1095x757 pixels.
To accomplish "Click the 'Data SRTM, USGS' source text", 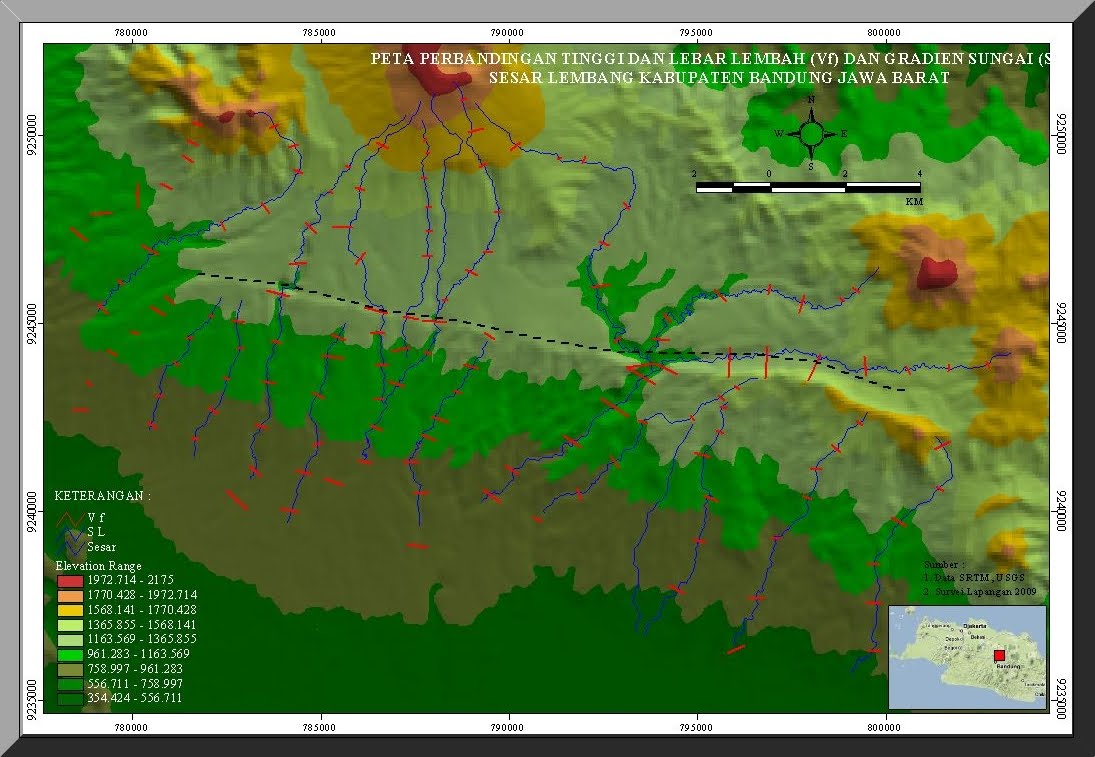I will 980,578.
